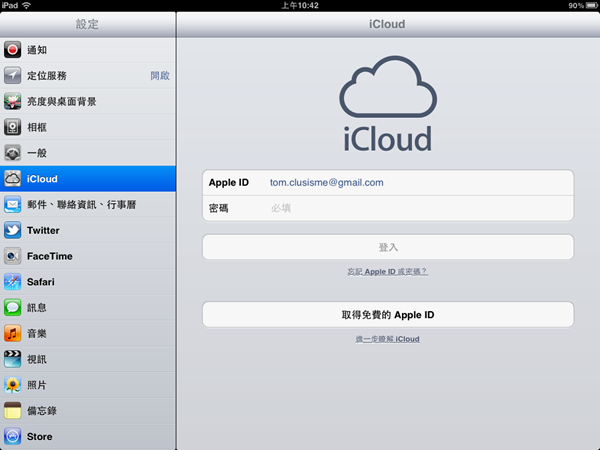Tap the General (一般) gear icon
The image size is (600, 450).
coord(12,153)
